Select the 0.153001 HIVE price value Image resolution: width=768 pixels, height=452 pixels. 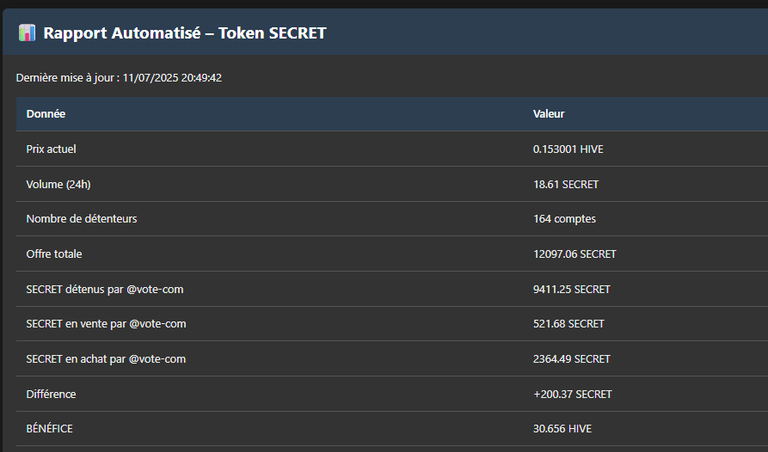pos(568,149)
